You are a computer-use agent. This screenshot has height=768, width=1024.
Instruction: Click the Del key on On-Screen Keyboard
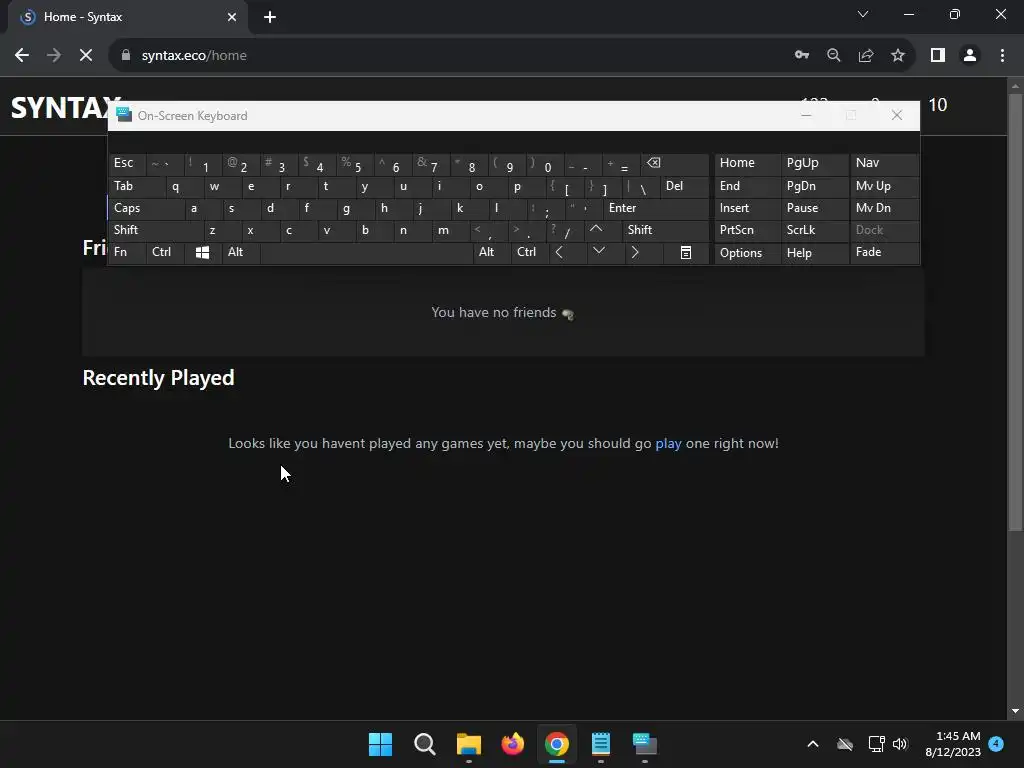point(685,186)
